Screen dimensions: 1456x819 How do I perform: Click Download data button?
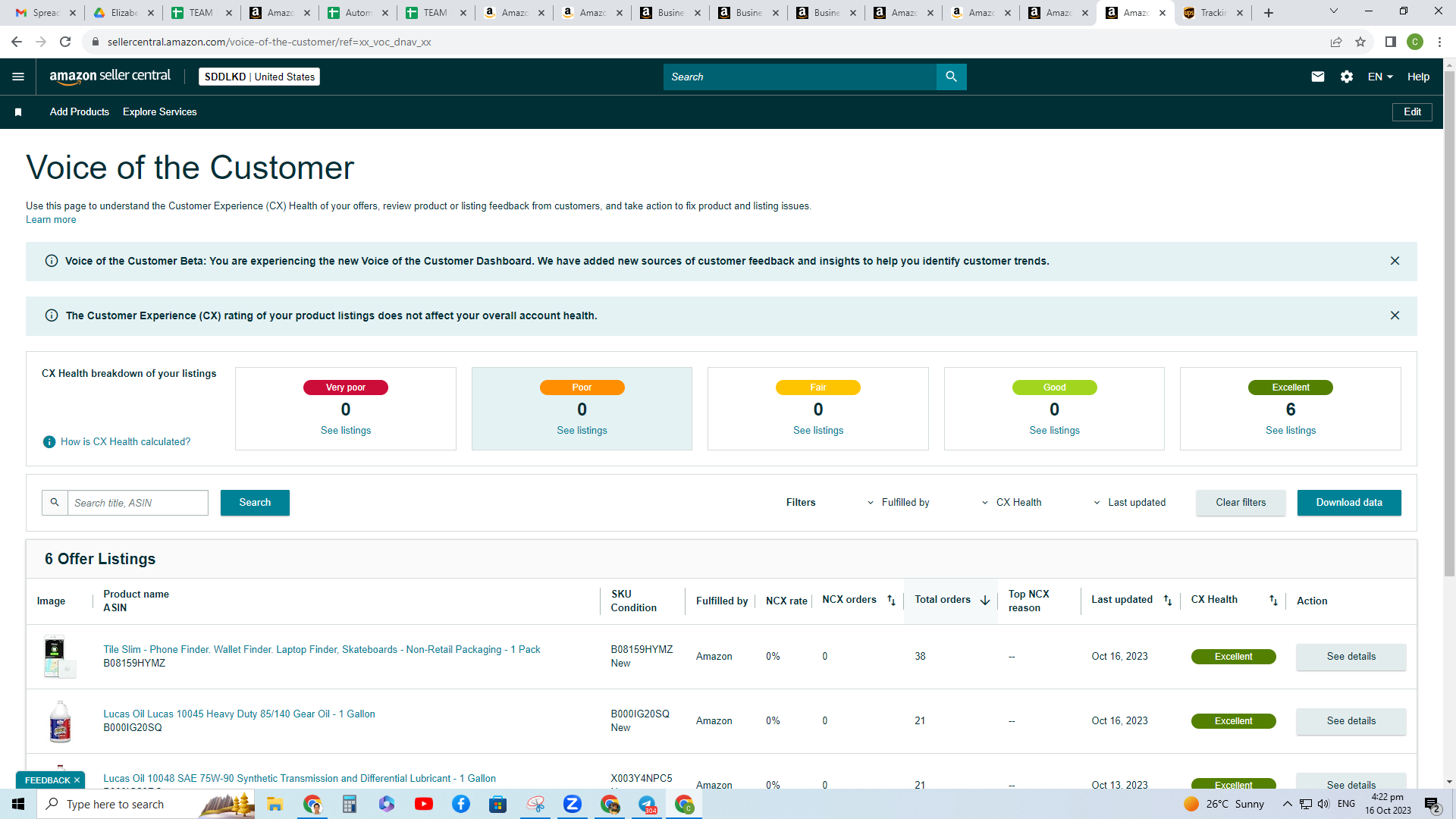tap(1349, 503)
